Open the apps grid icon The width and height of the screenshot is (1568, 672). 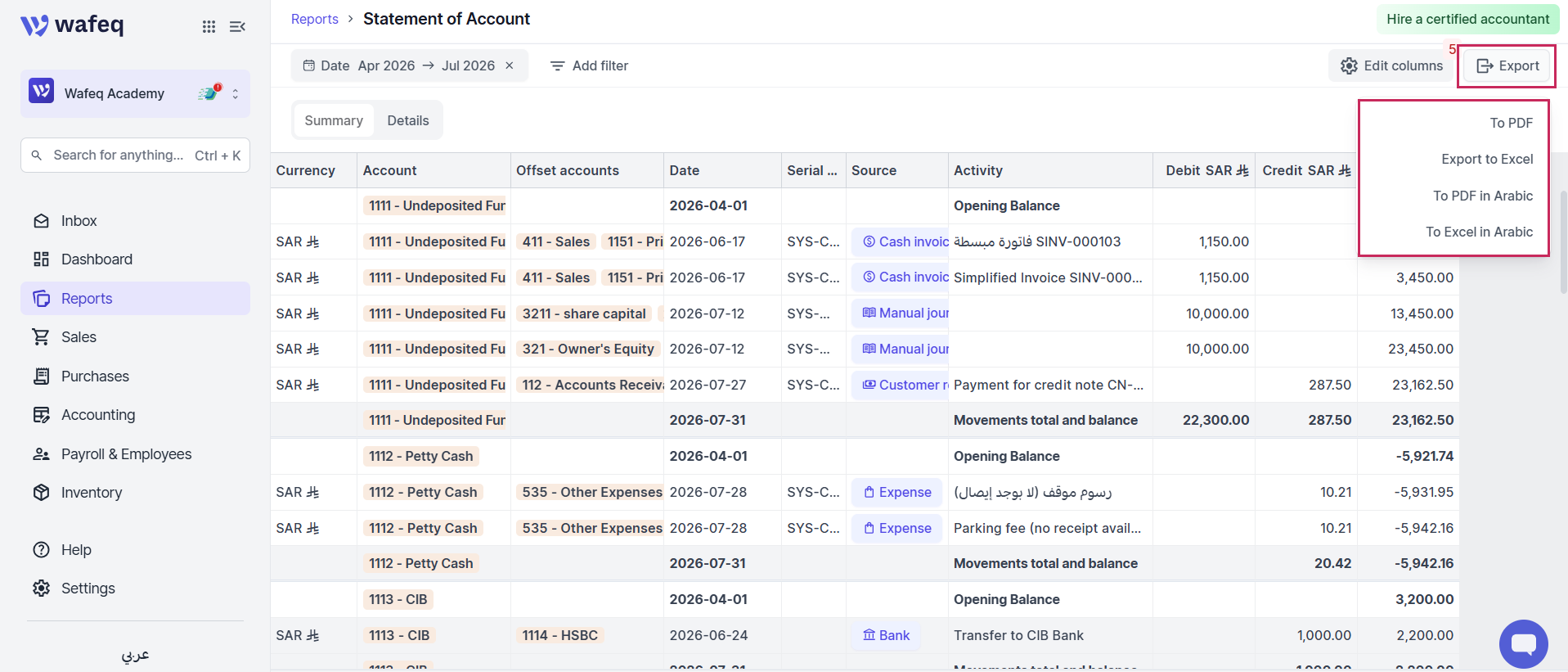(209, 26)
